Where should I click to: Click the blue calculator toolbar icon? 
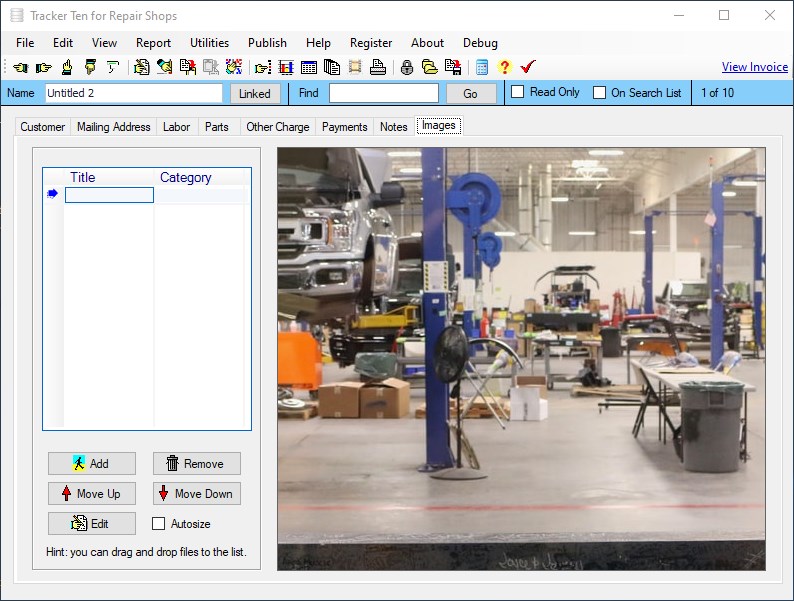(482, 68)
